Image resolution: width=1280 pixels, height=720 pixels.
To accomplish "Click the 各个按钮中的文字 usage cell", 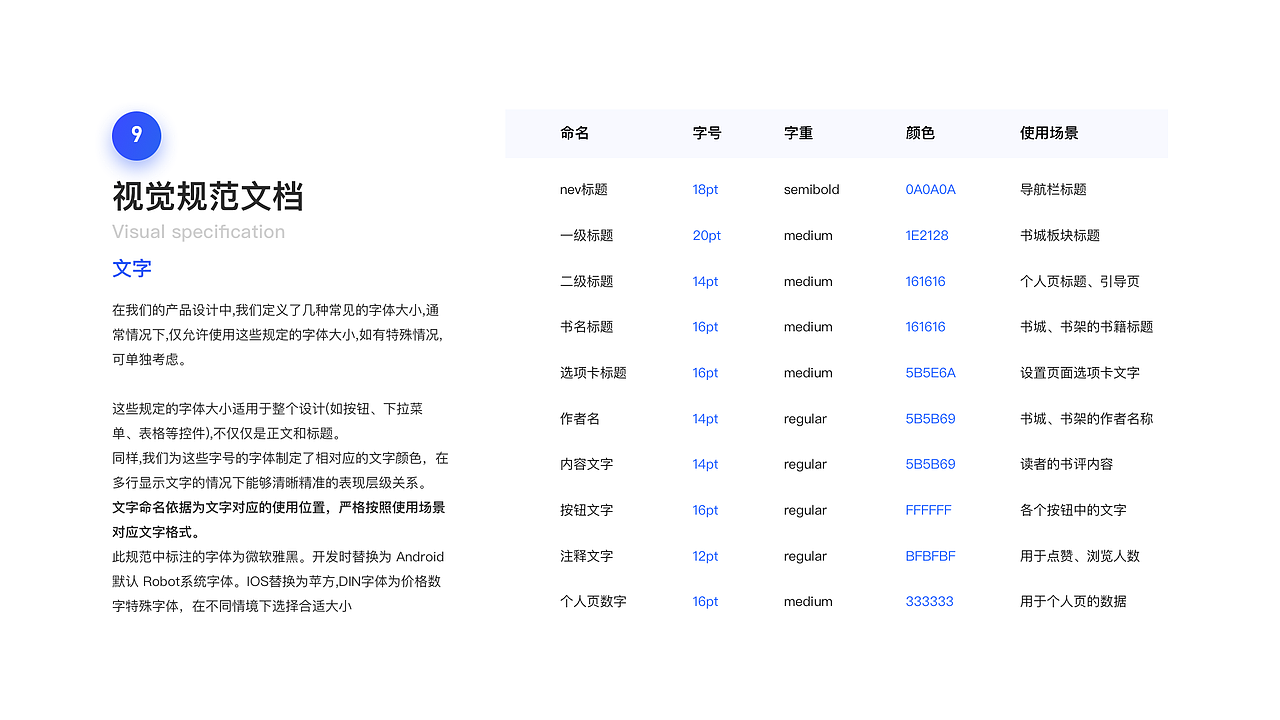I will (1073, 510).
